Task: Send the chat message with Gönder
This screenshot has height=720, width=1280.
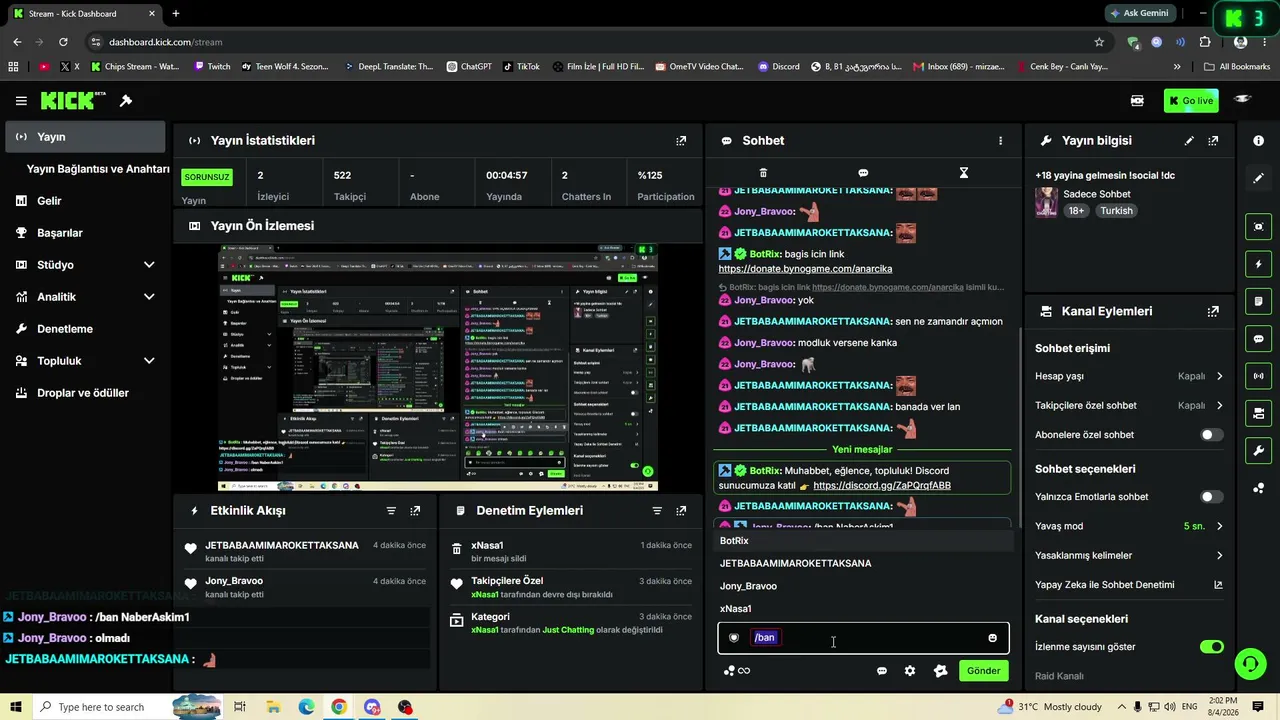Action: [983, 671]
